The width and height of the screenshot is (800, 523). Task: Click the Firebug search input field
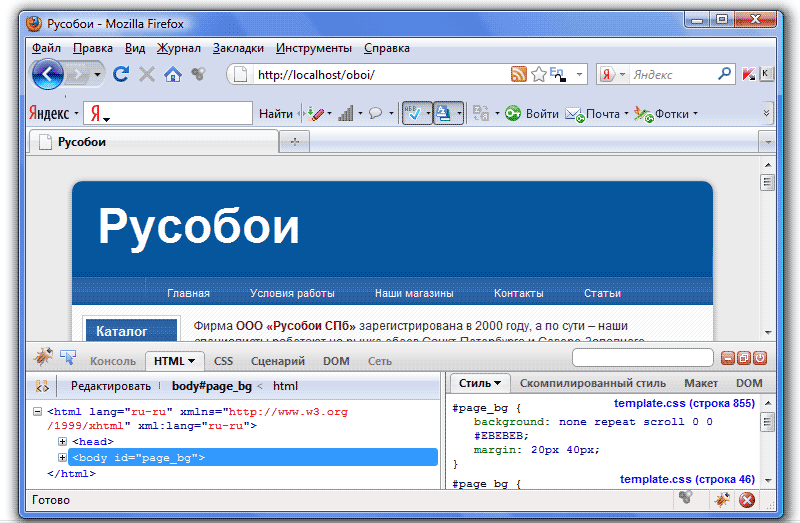click(x=642, y=358)
